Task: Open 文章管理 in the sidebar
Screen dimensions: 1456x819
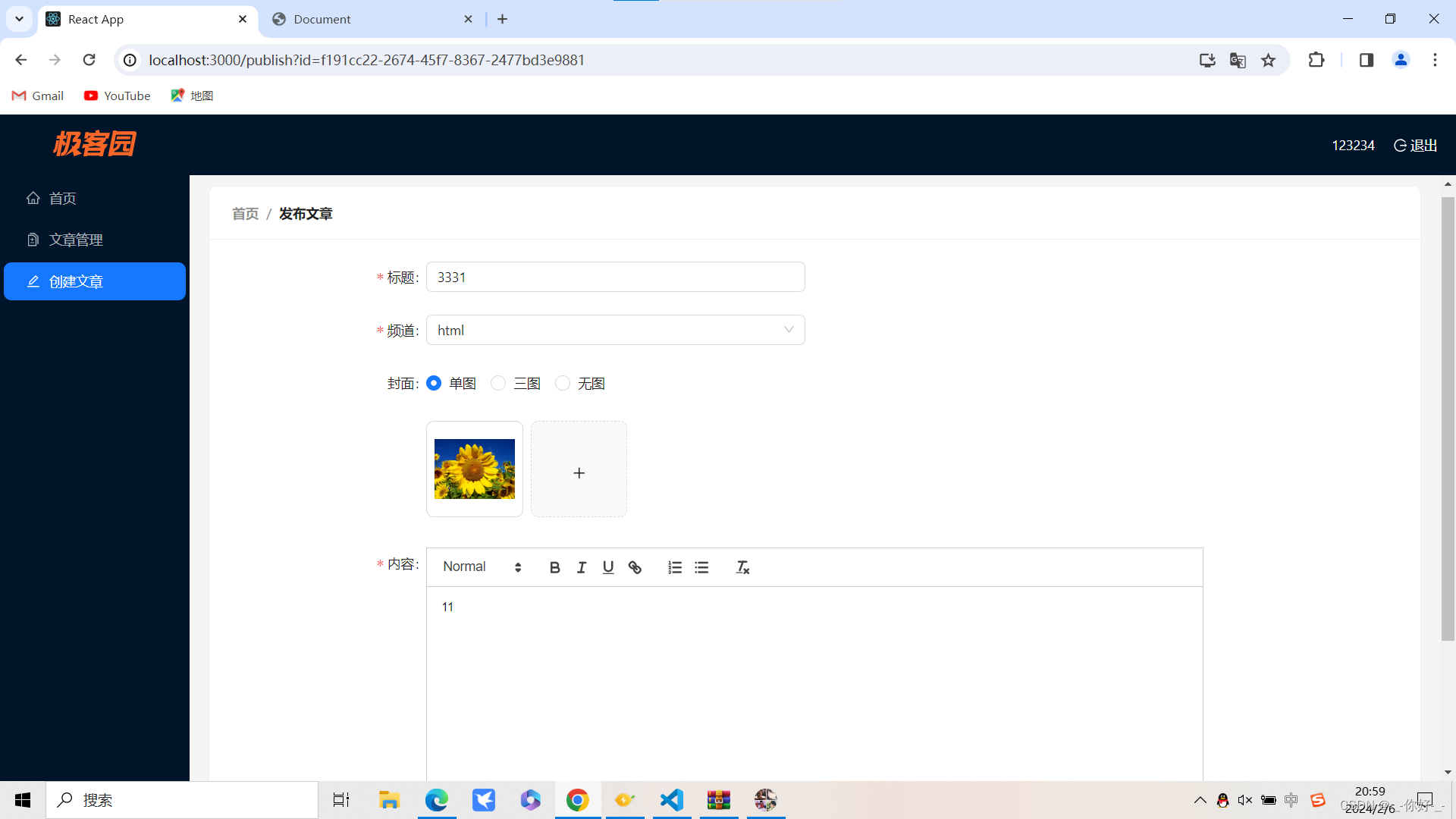Action: 75,240
